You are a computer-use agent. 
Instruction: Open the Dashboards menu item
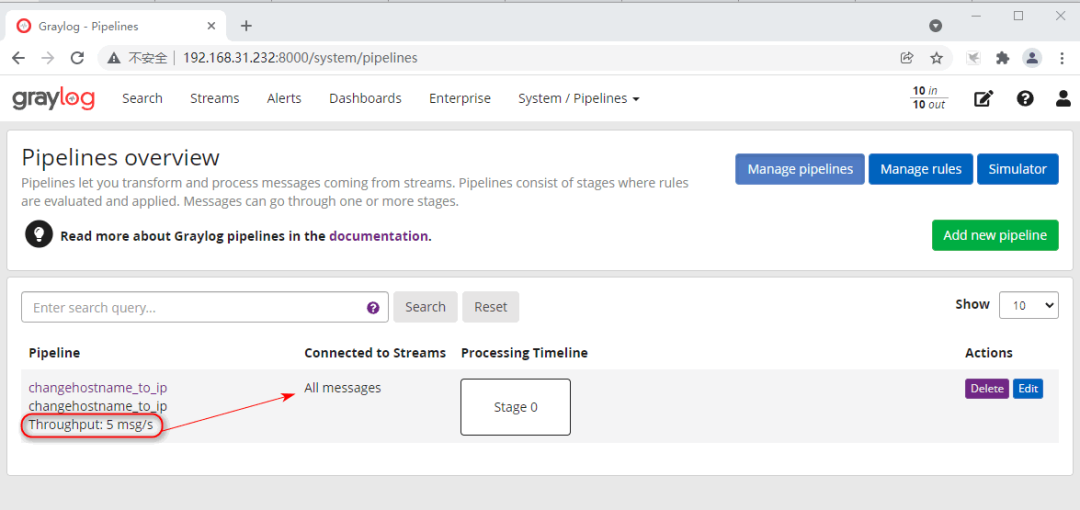click(365, 98)
